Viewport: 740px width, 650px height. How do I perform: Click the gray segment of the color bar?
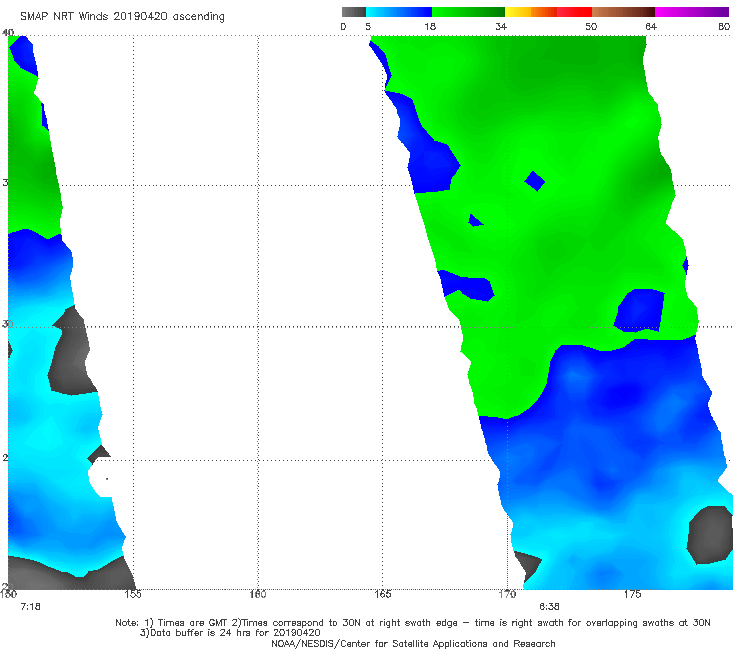[x=354, y=12]
